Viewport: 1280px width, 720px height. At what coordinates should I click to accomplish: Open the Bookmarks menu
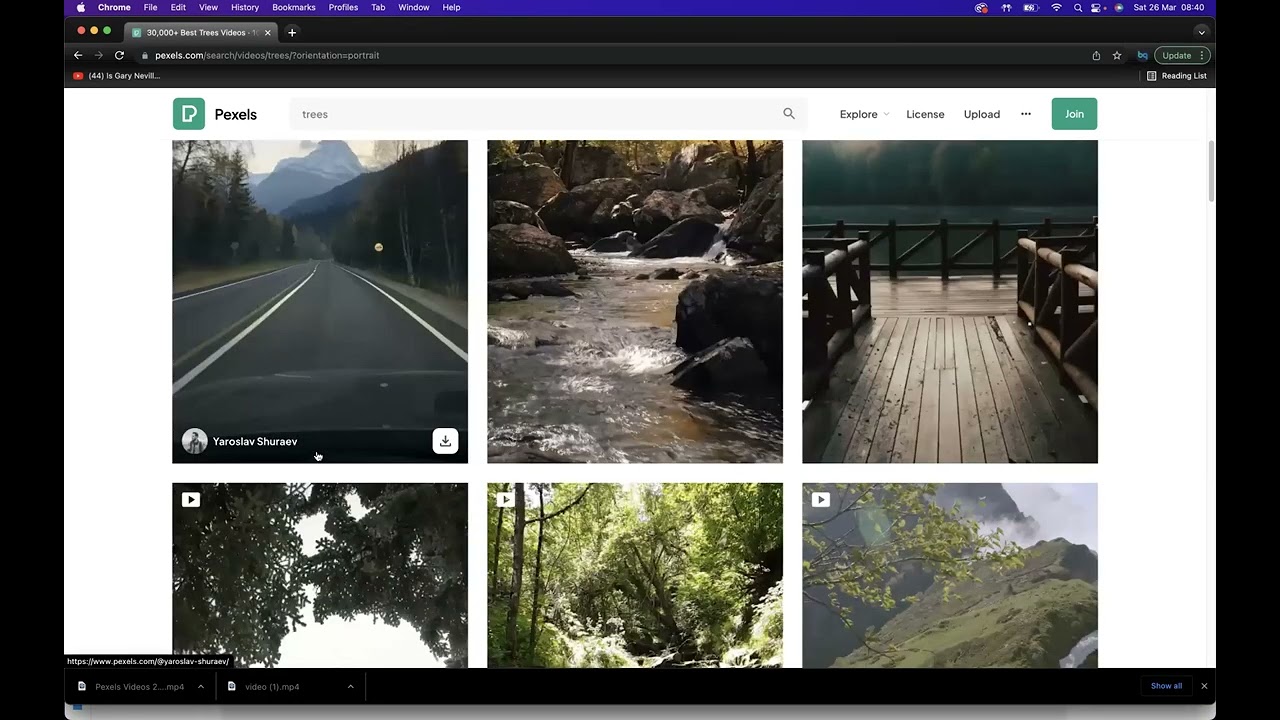coord(294,7)
